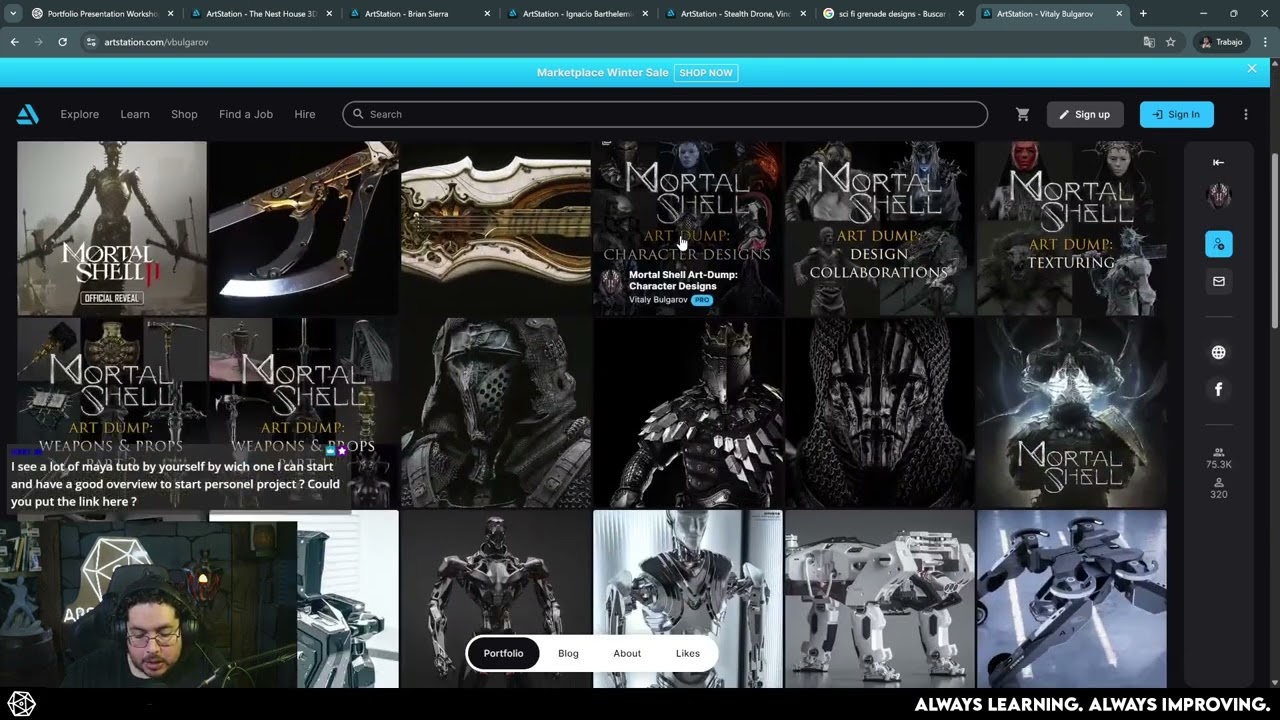Viewport: 1280px width, 720px height.
Task: Select the Likes pill tab
Action: (x=688, y=653)
